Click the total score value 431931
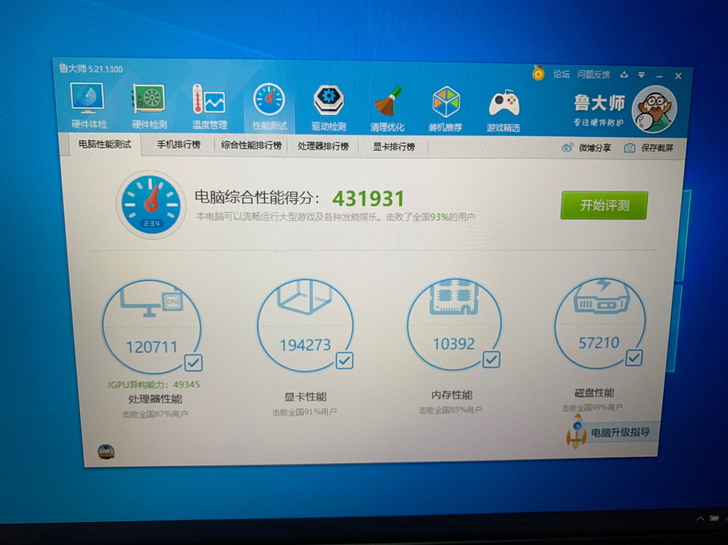 pos(368,199)
